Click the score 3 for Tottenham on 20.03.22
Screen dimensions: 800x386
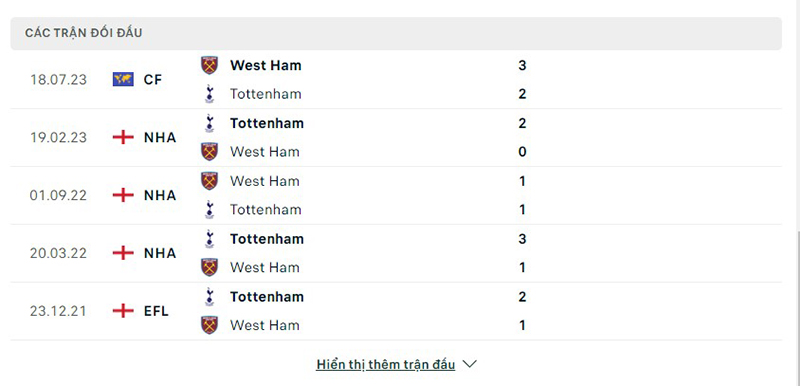point(522,239)
